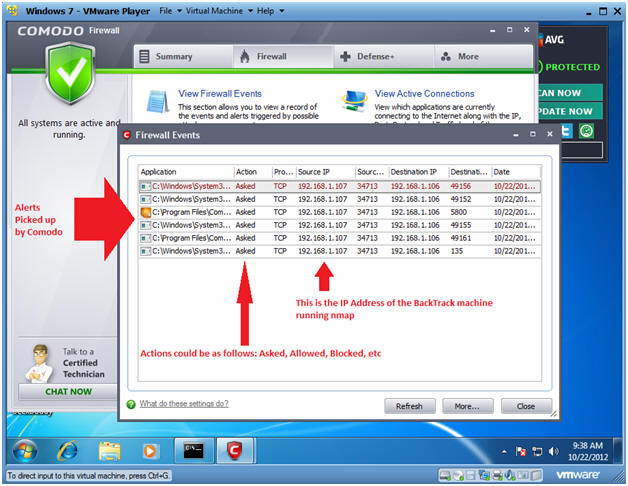Image resolution: width=628 pixels, height=486 pixels.
Task: Click the VMware printer device status icon
Action: (497, 476)
